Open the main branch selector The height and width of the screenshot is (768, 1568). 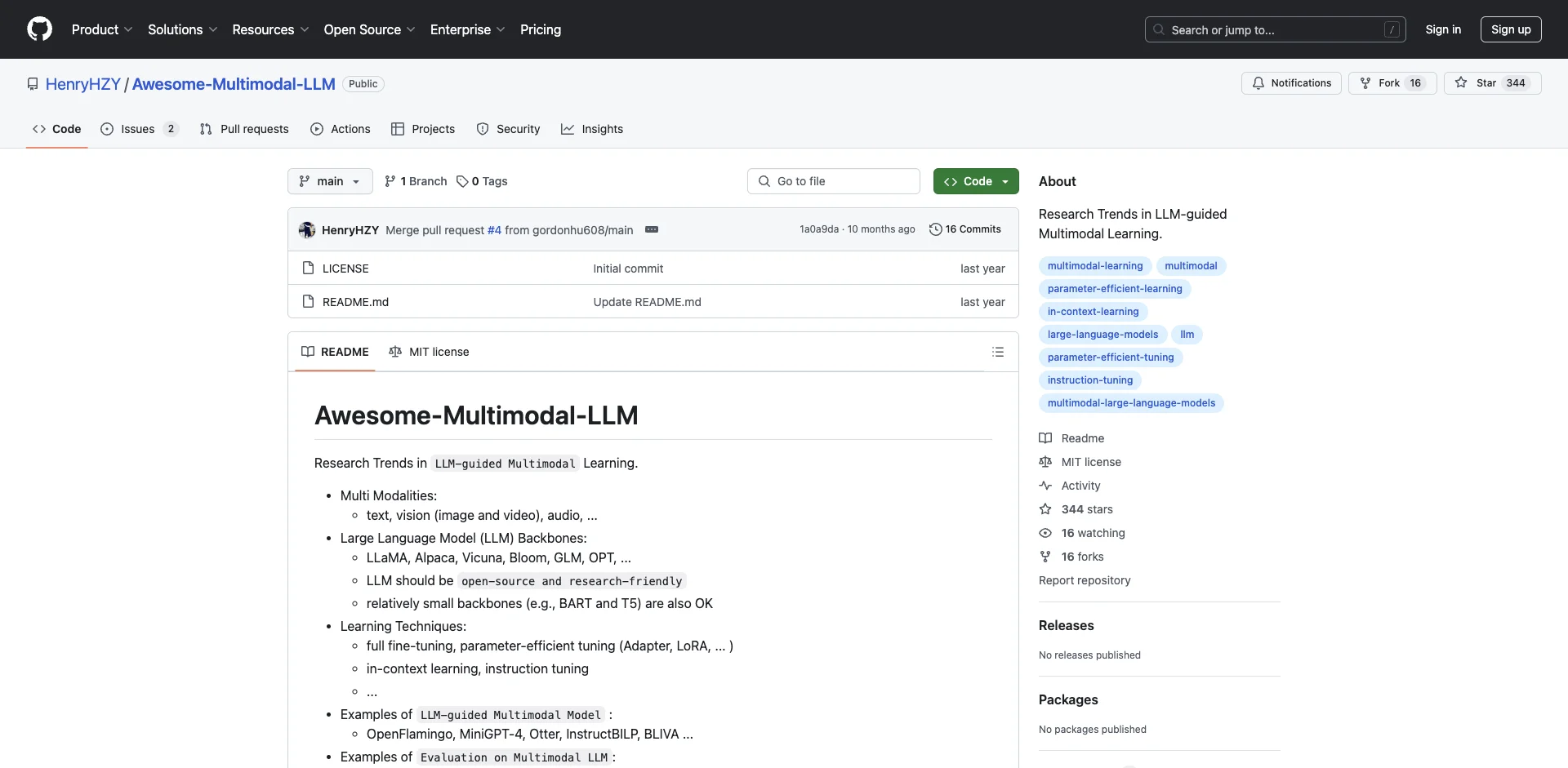[x=330, y=181]
